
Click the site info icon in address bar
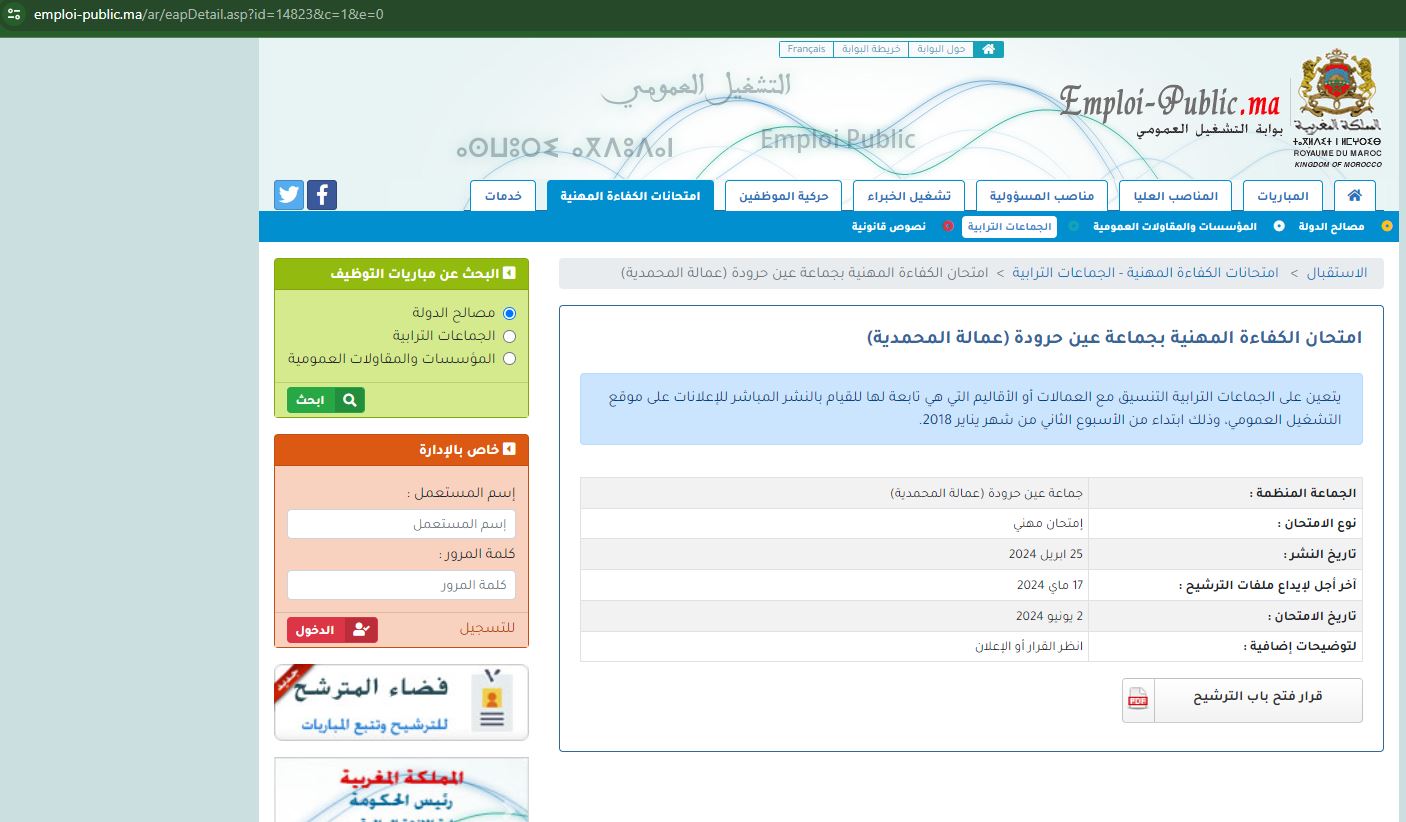click(14, 14)
